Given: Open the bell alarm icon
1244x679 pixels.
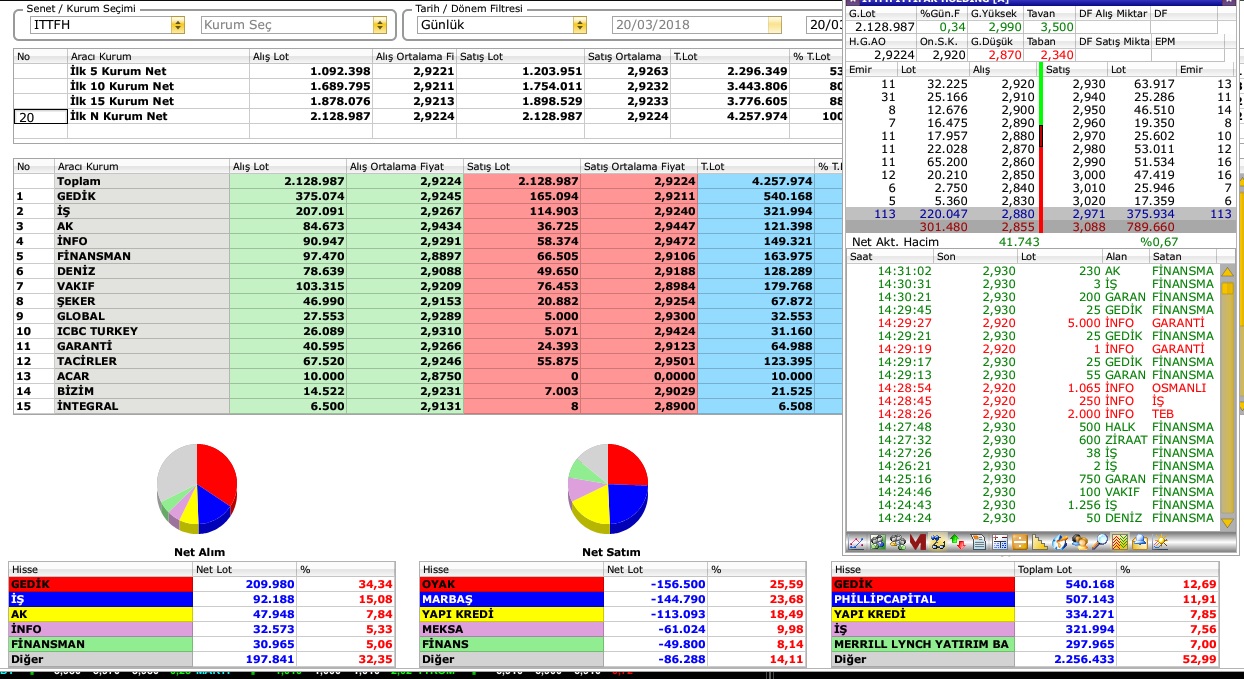Looking at the screenshot, I should (1140, 543).
